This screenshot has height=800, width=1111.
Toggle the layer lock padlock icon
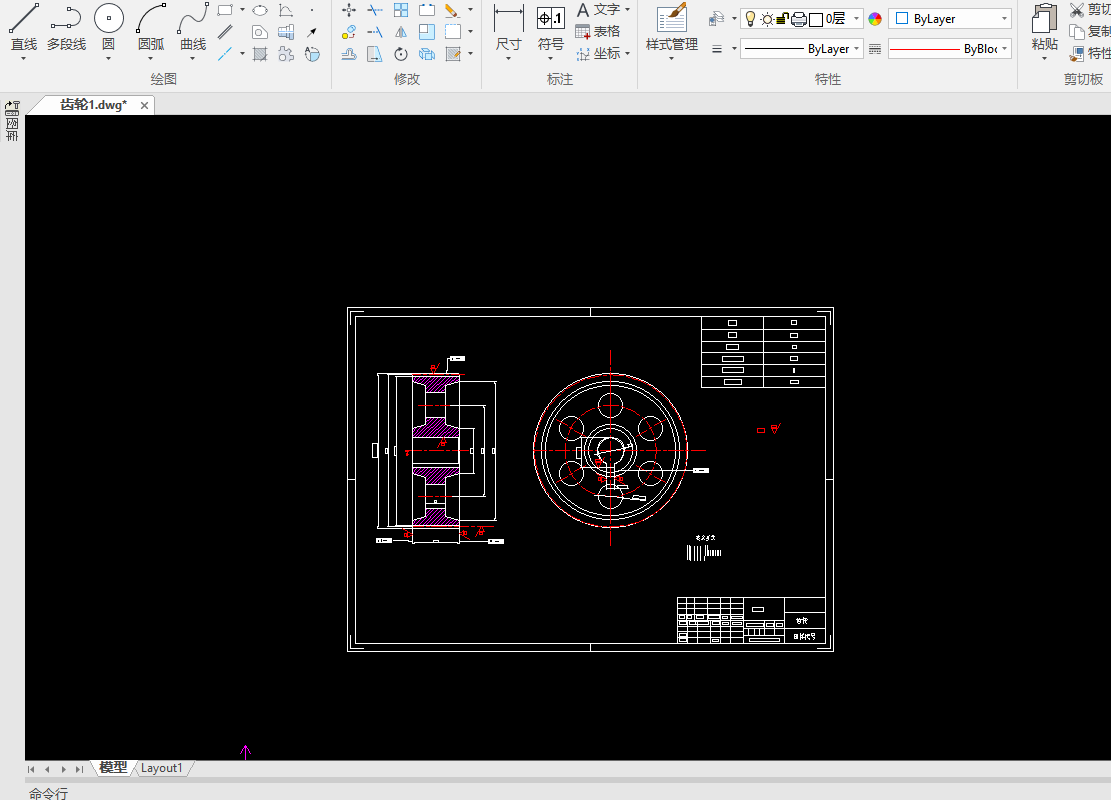(x=783, y=18)
